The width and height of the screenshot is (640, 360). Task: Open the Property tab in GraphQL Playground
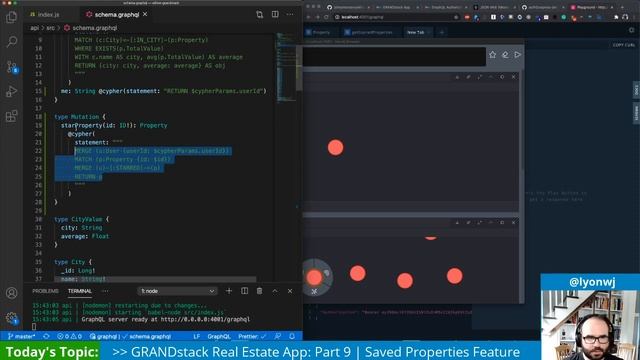321,32
